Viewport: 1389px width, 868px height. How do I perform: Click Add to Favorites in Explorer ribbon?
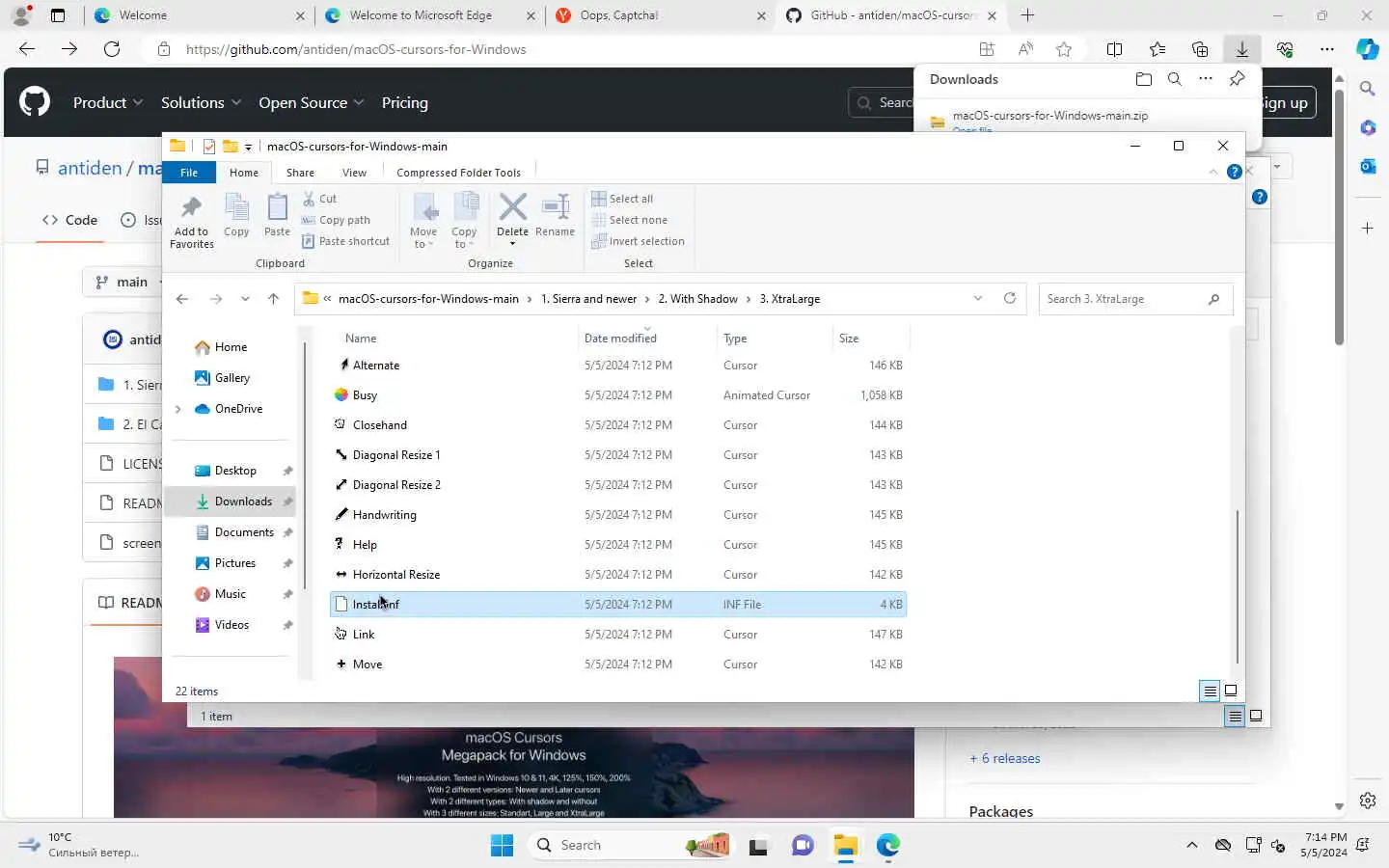point(192,222)
